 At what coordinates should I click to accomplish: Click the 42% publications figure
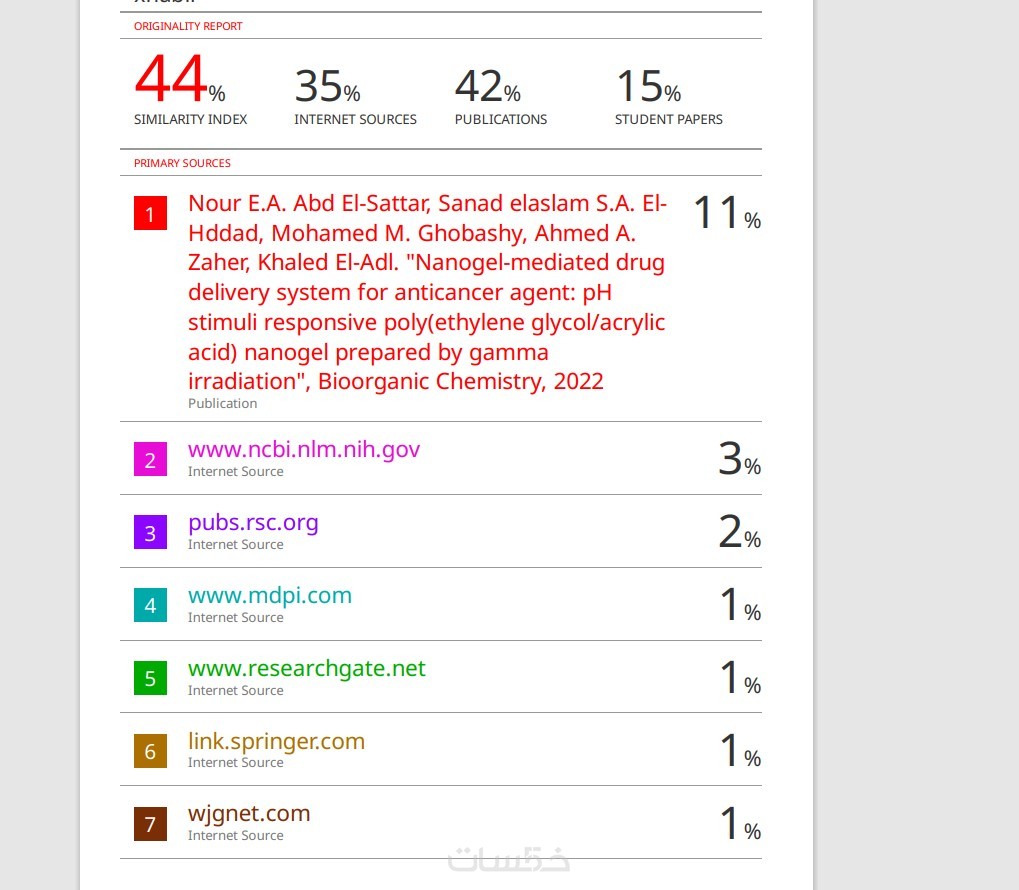coord(487,87)
